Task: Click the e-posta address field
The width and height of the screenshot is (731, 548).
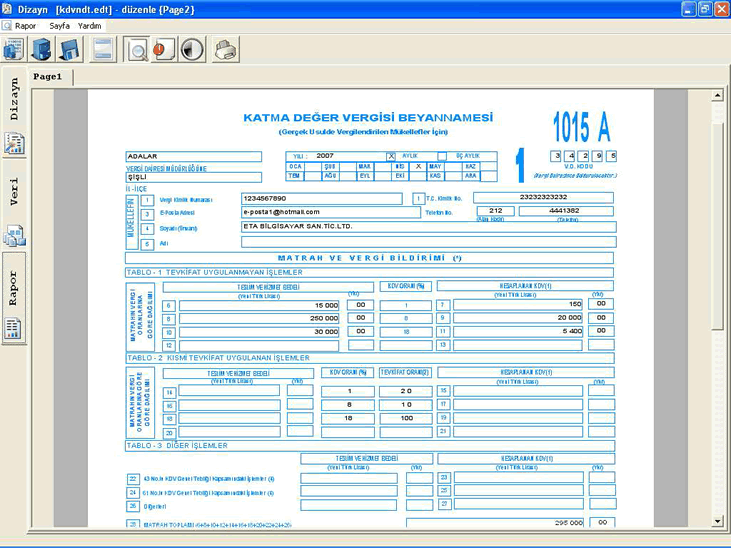Action: coord(330,212)
